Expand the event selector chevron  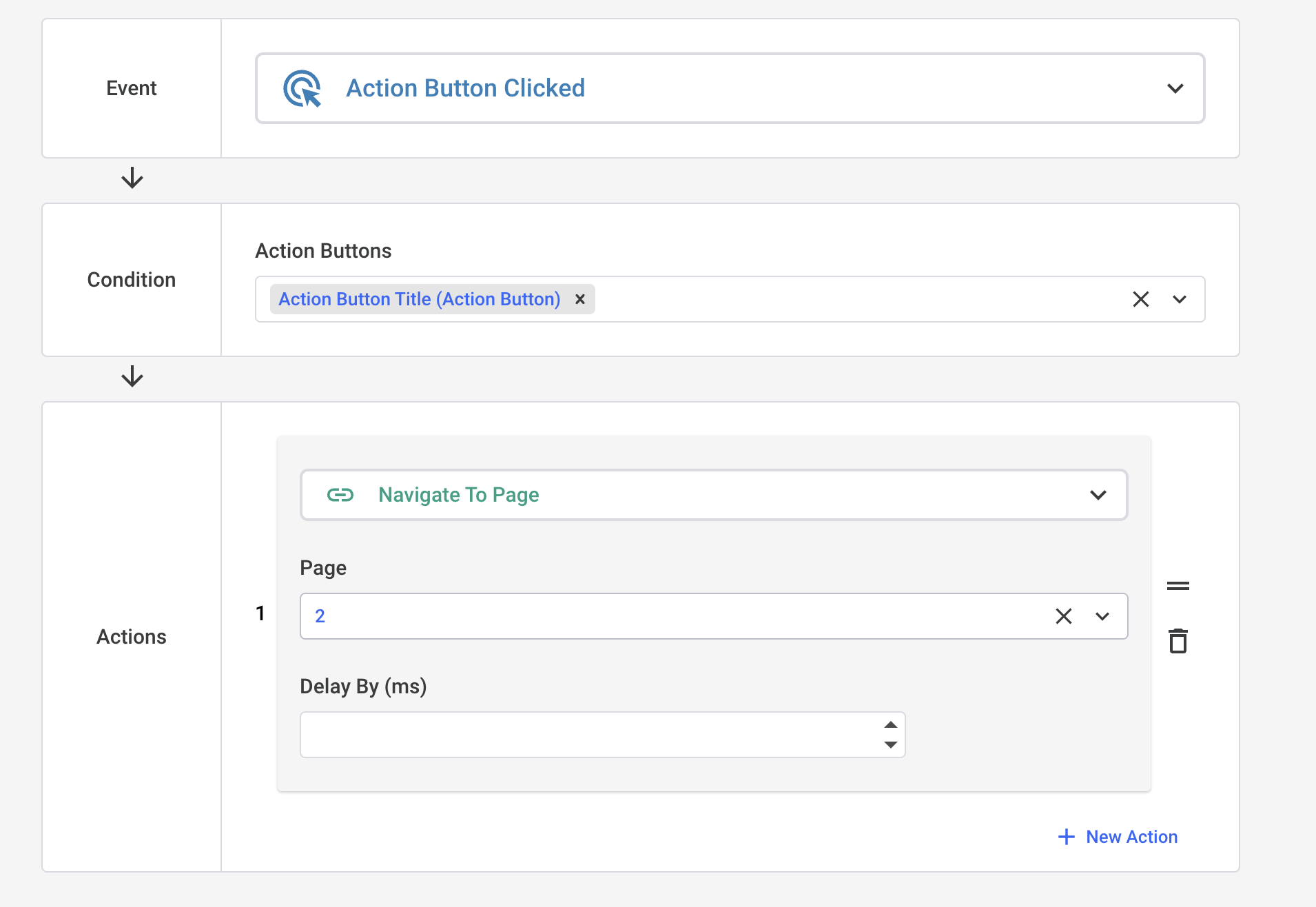pos(1175,88)
